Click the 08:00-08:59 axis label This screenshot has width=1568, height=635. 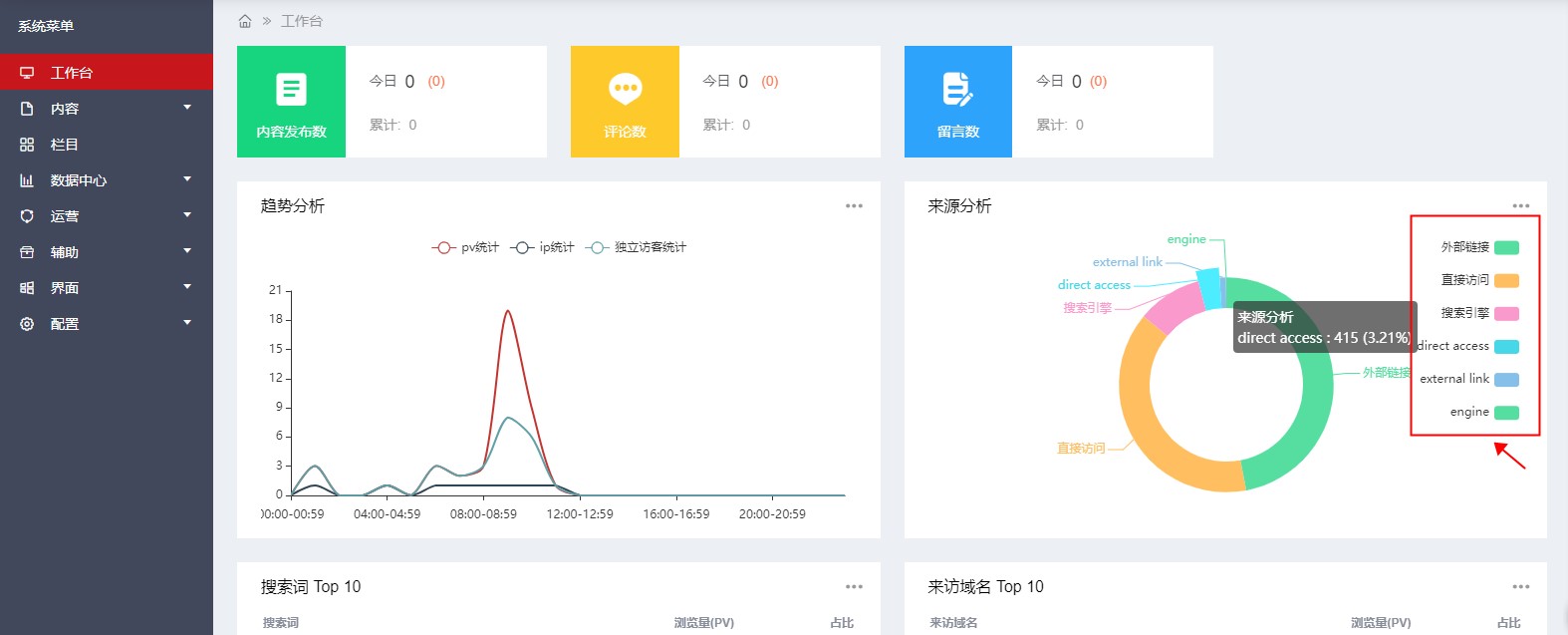[483, 514]
